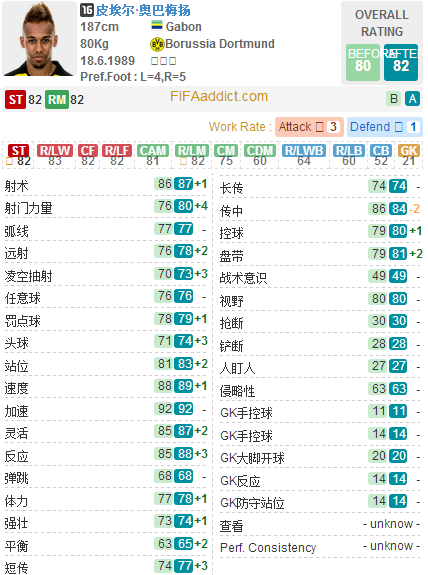
Task: Select the GK position rating badge
Action: pos(409,155)
